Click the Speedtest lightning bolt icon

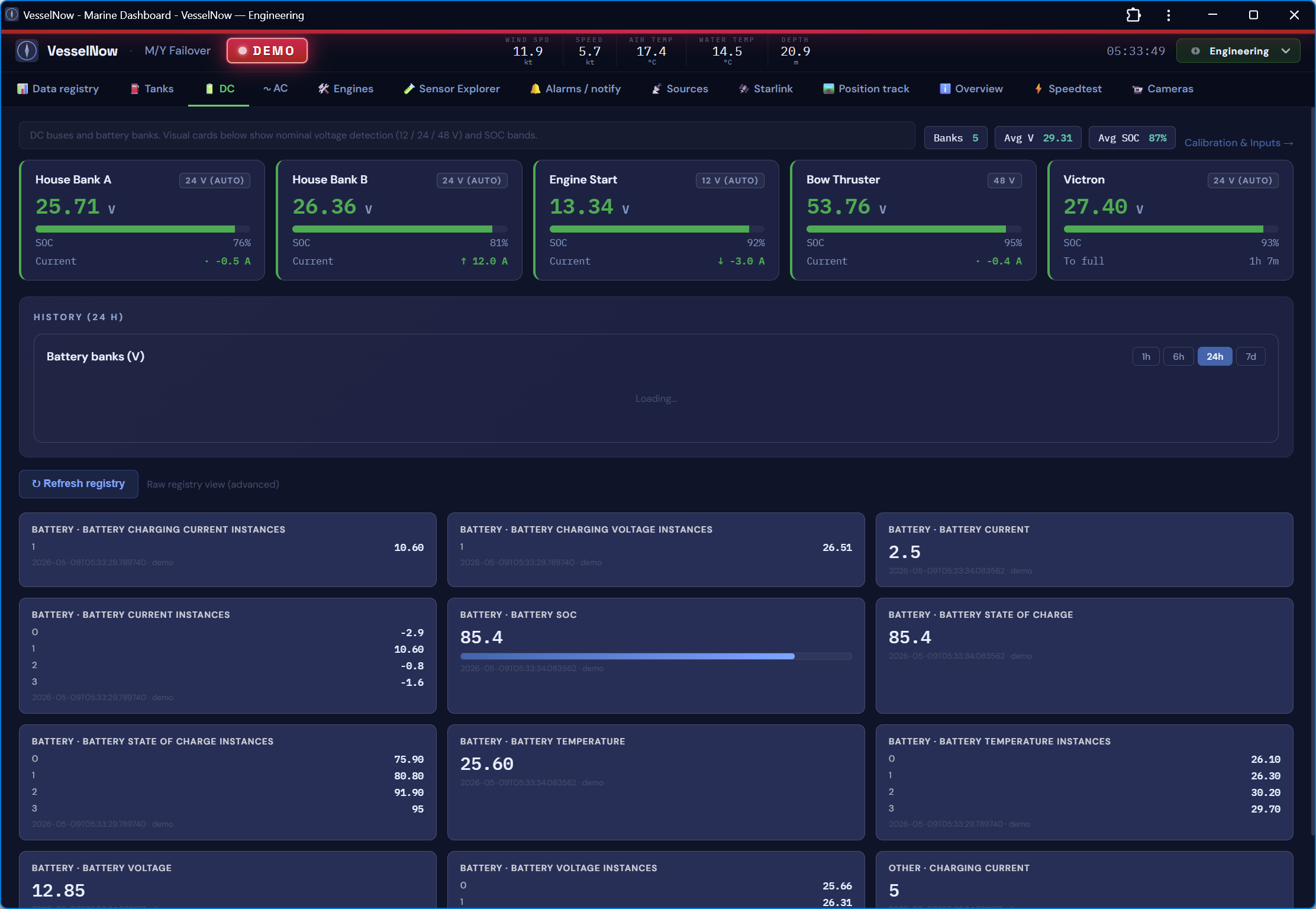[1038, 89]
